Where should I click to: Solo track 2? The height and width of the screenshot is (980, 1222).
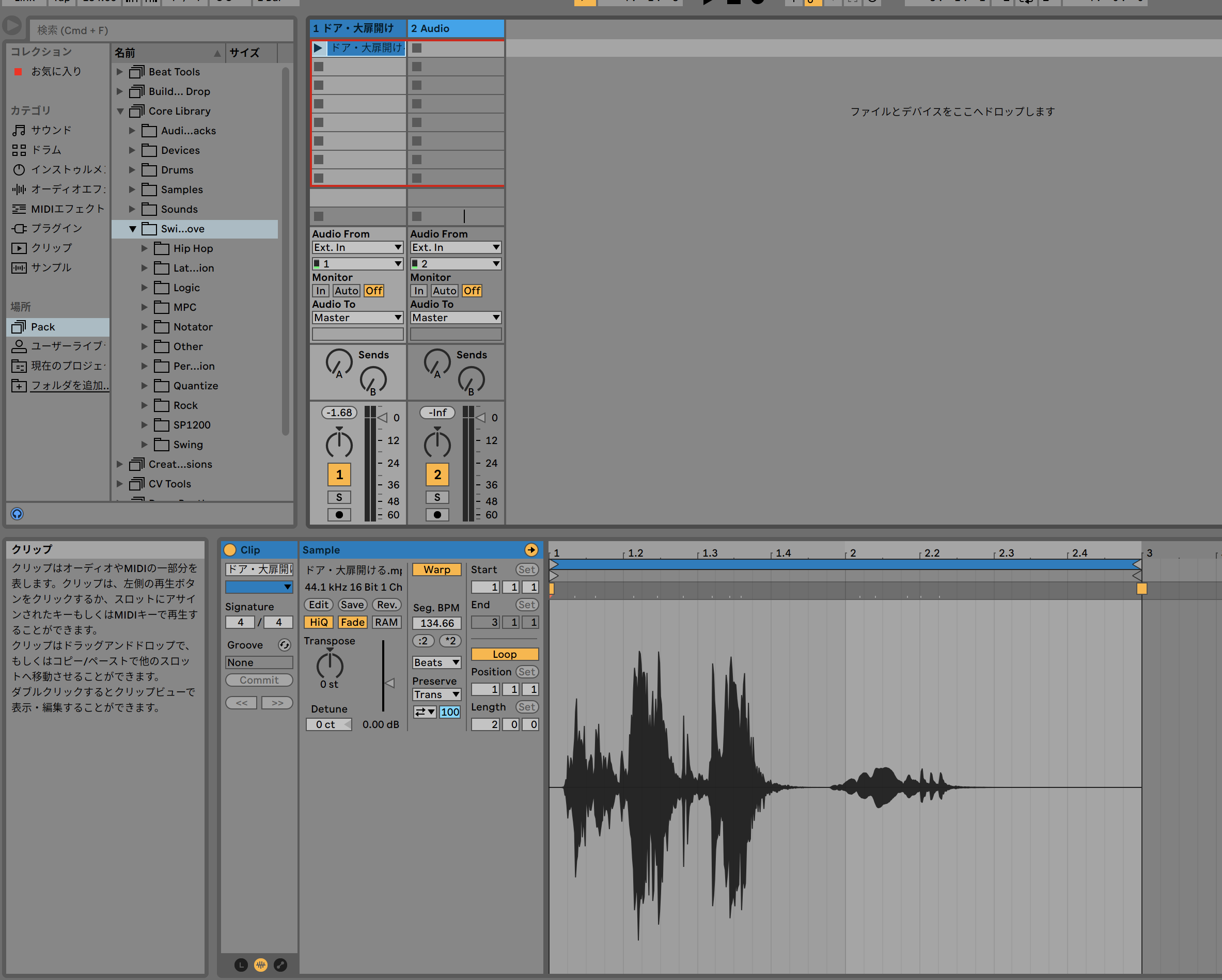click(x=437, y=497)
